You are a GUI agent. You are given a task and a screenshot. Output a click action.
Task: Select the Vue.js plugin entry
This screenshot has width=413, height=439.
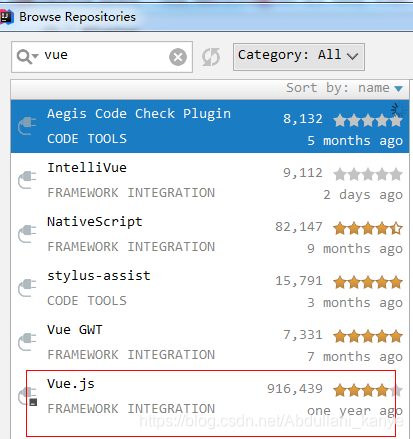210,396
